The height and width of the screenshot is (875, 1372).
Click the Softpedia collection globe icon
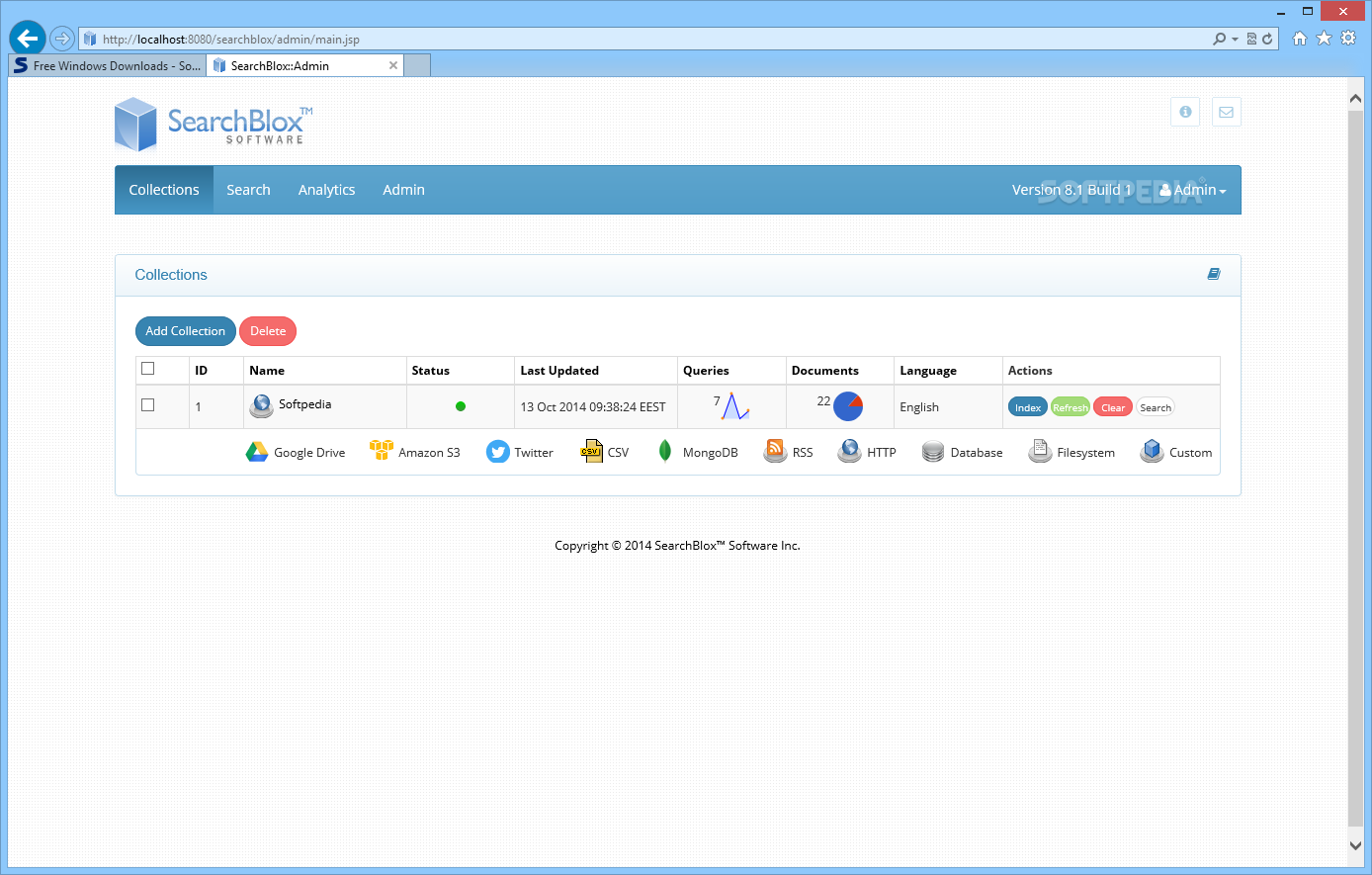tap(261, 406)
